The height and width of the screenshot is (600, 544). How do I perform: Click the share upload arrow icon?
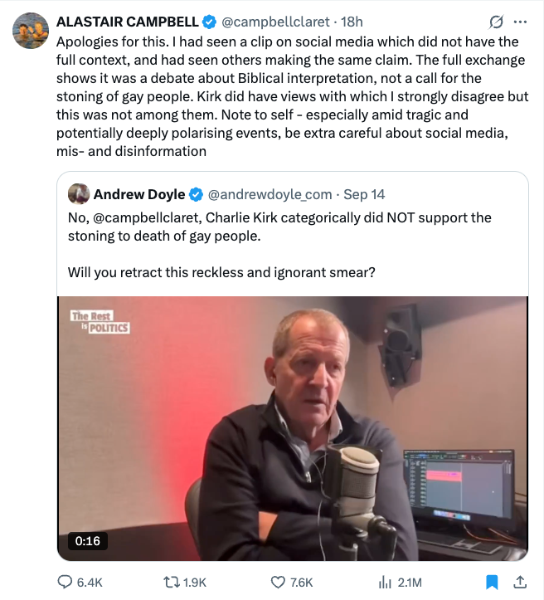(520, 582)
